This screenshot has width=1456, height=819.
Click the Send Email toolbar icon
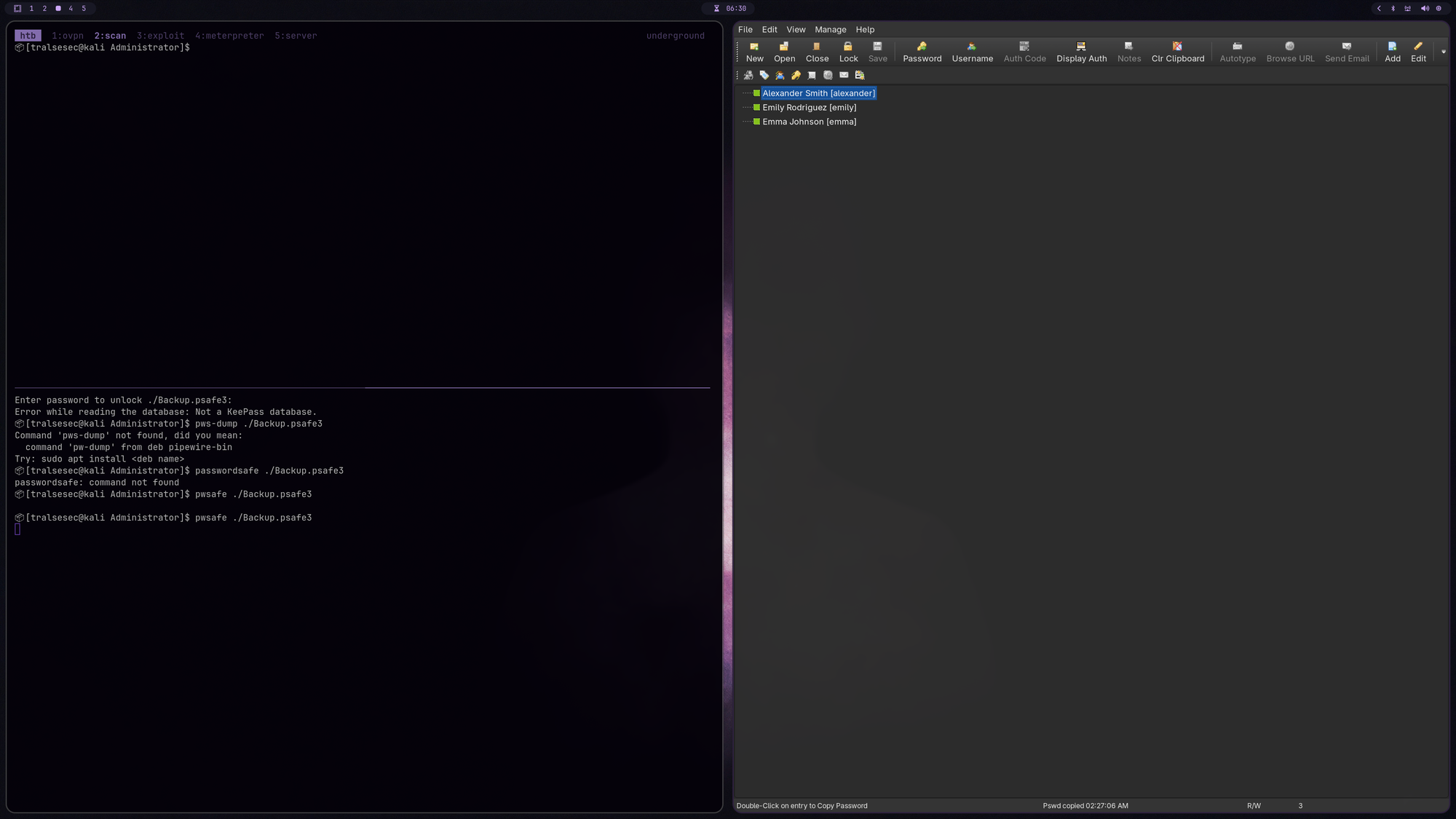click(x=1347, y=51)
